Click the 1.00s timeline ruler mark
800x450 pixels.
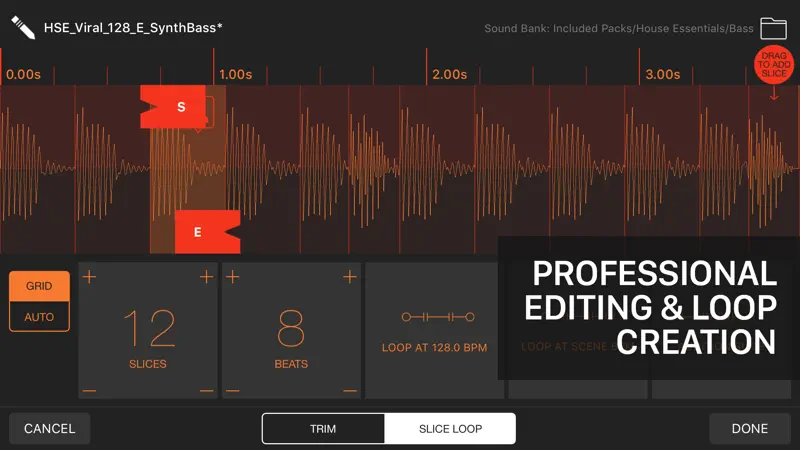coord(235,74)
